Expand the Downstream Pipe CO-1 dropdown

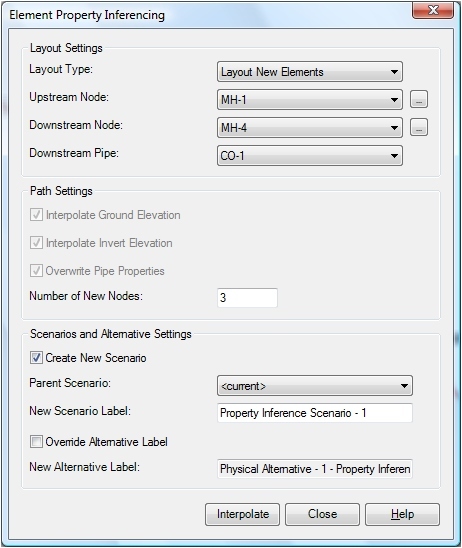tap(310, 156)
